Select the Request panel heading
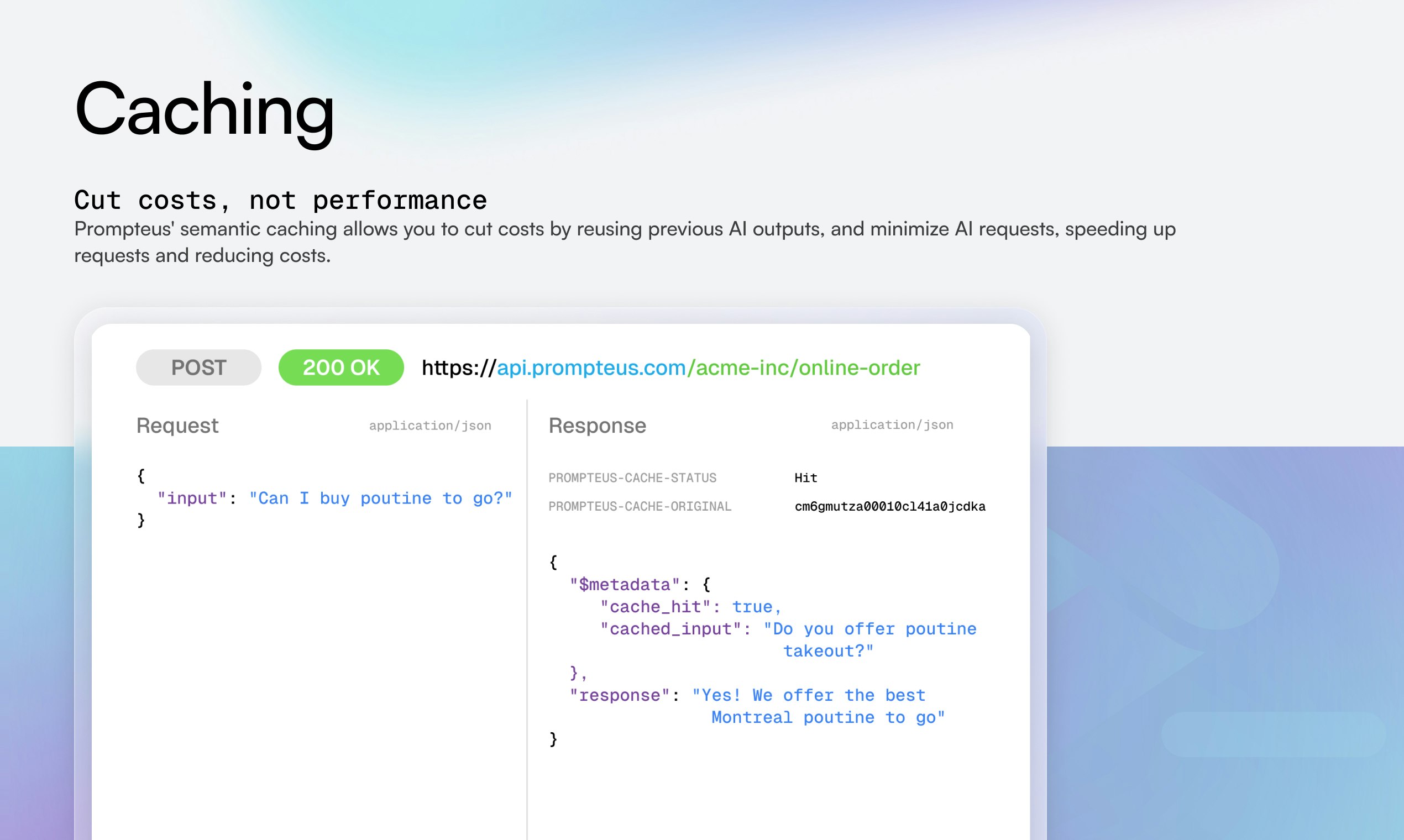Screen dimensions: 1404x840 [x=177, y=426]
